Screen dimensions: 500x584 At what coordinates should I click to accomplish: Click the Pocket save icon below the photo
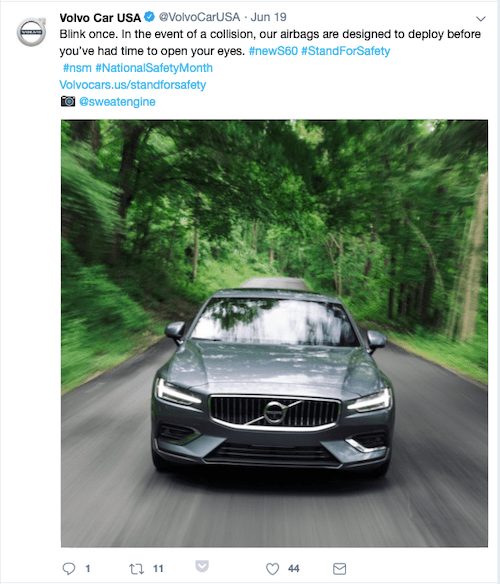click(202, 566)
